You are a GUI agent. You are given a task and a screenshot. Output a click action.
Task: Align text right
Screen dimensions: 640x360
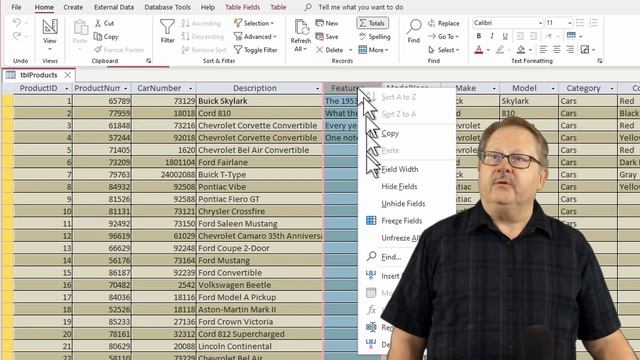tap(570, 49)
